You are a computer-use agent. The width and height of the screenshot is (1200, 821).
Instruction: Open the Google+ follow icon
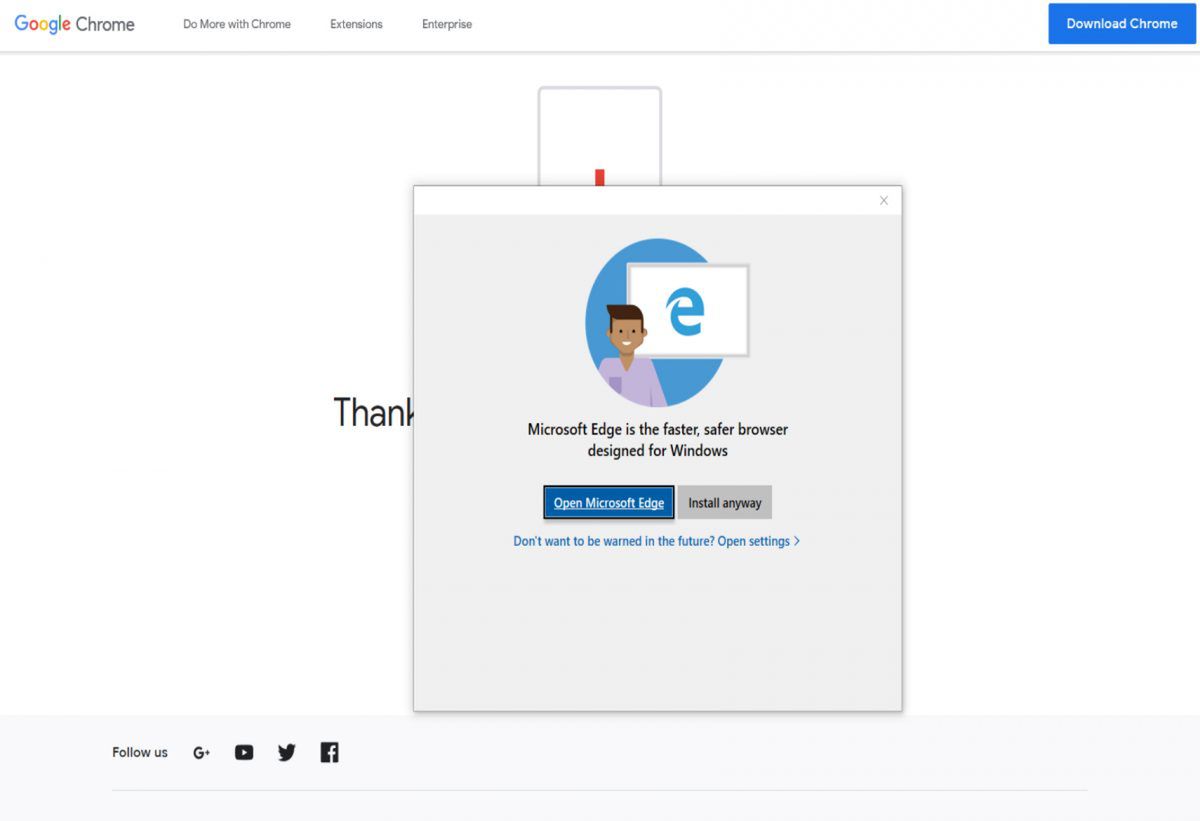pos(201,752)
